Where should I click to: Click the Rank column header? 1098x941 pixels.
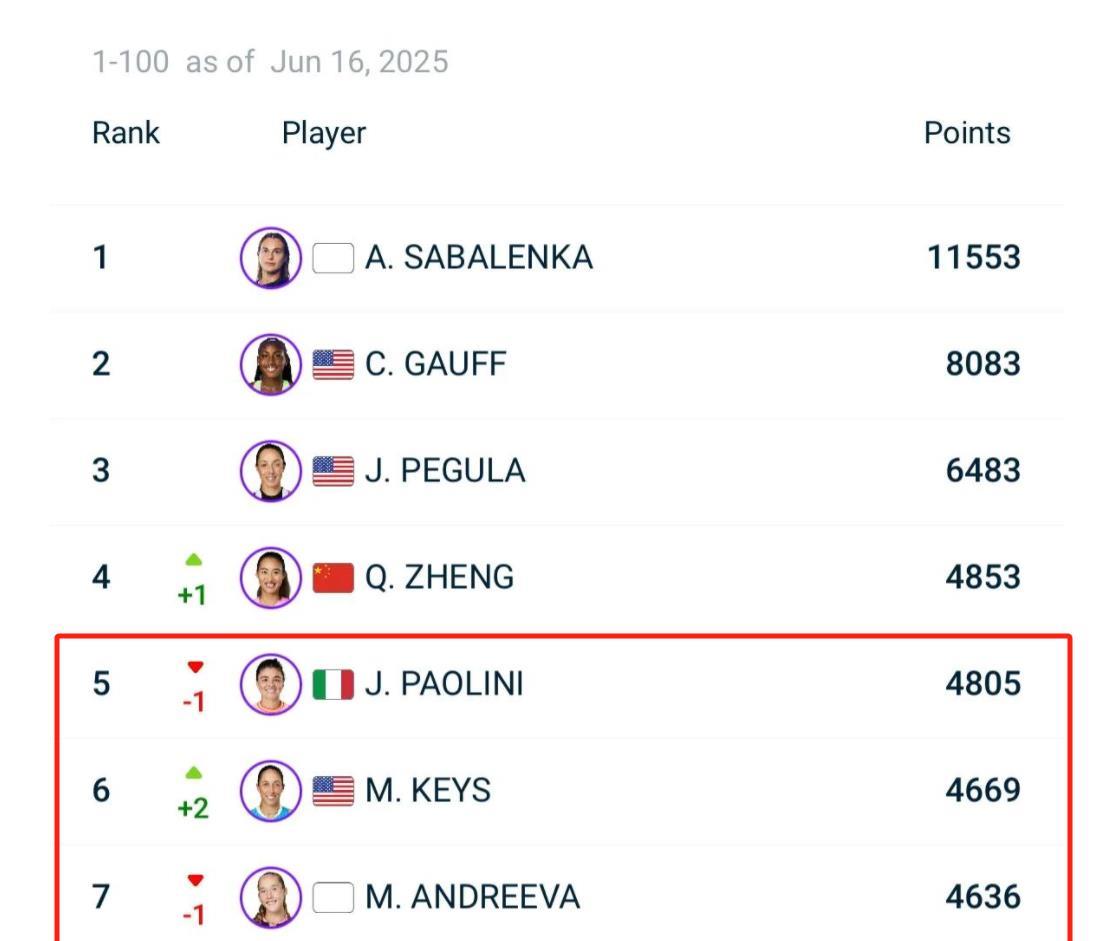point(126,133)
